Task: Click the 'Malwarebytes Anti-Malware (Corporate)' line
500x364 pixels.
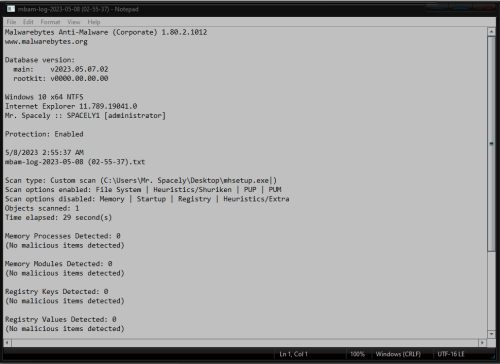Action: 106,32
